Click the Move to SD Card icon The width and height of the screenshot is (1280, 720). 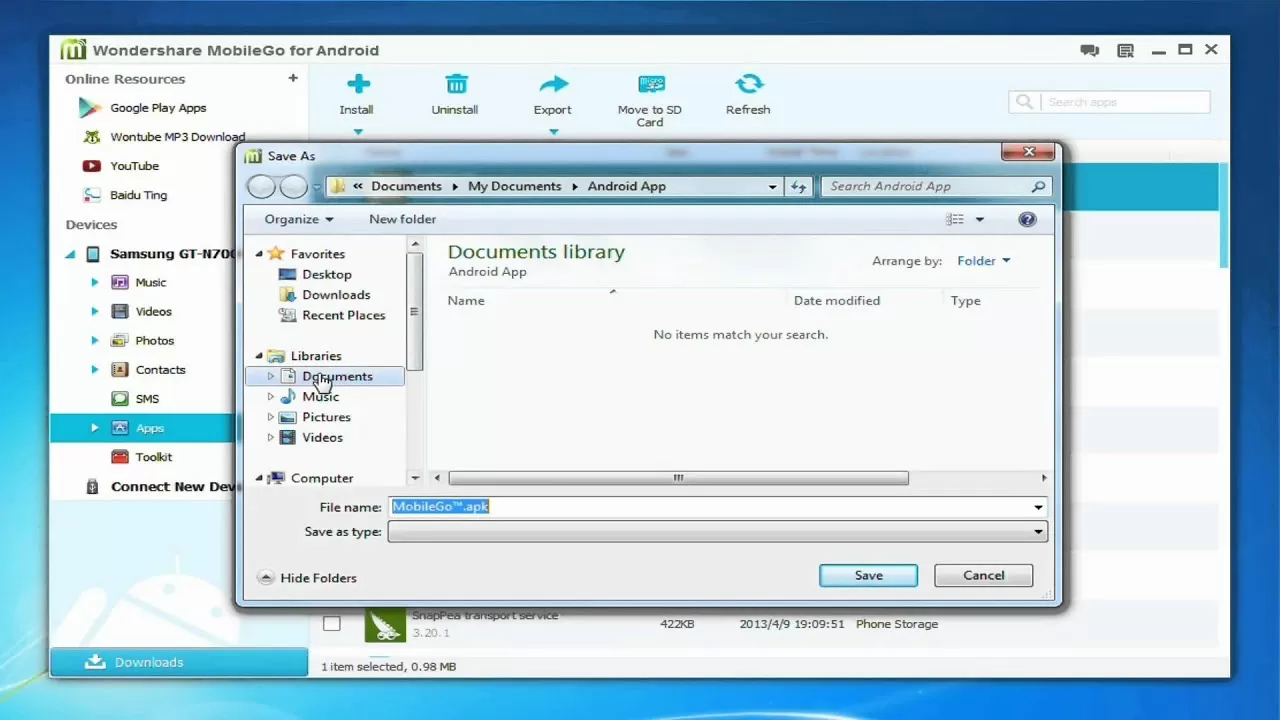tap(651, 84)
